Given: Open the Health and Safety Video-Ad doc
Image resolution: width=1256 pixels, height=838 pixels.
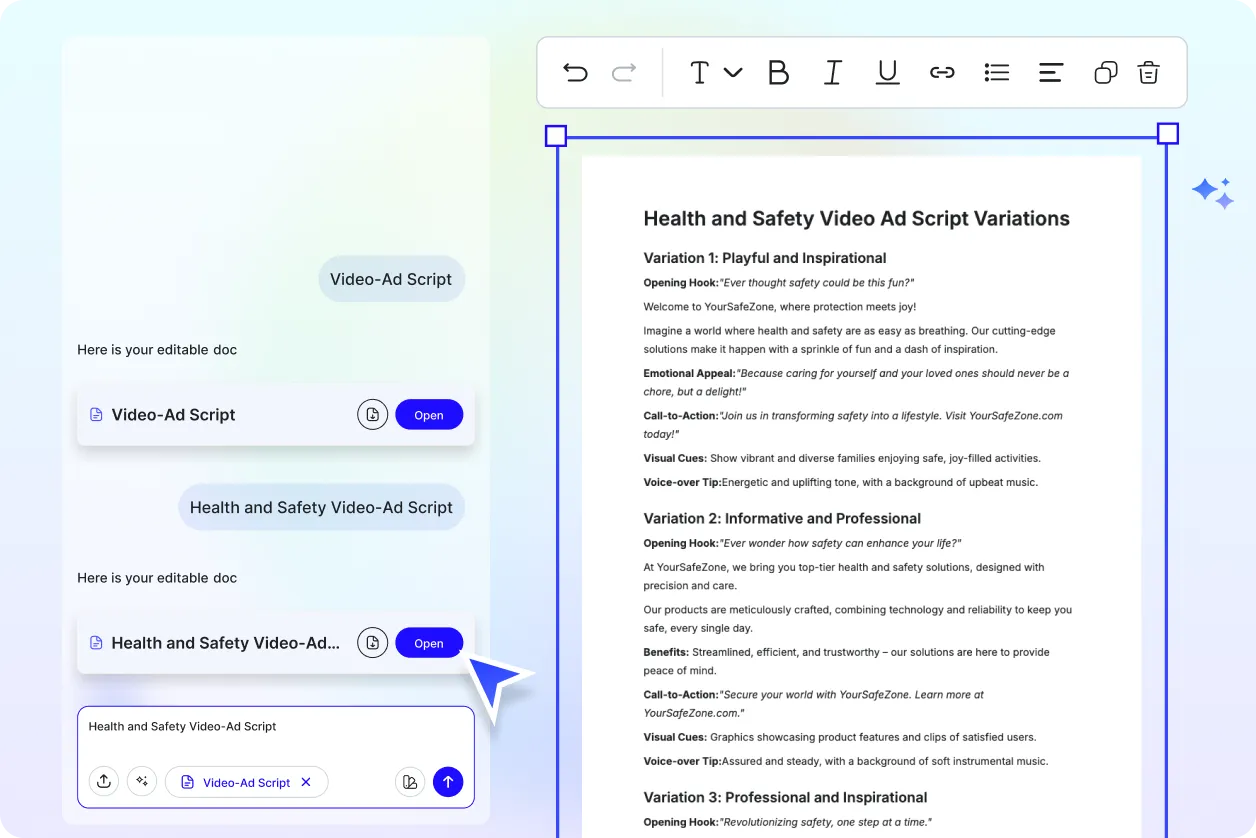Looking at the screenshot, I should (x=429, y=643).
